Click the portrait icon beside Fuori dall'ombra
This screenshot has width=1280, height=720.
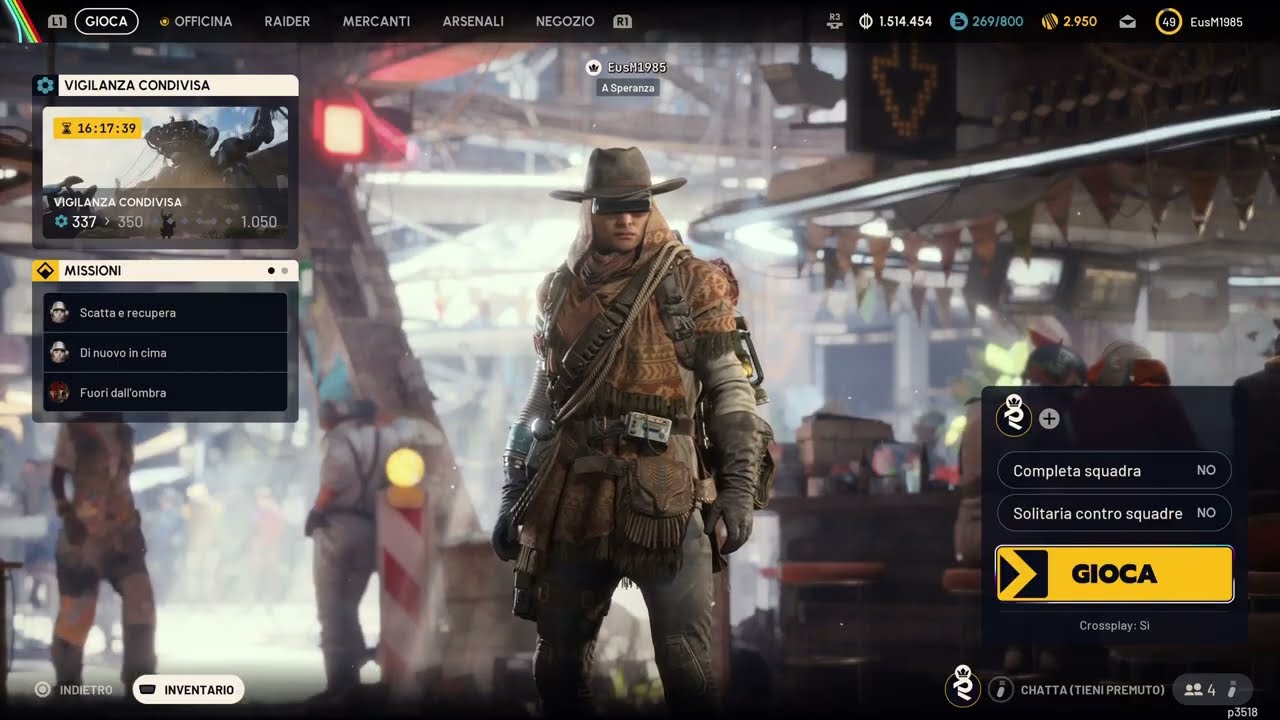[x=59, y=392]
